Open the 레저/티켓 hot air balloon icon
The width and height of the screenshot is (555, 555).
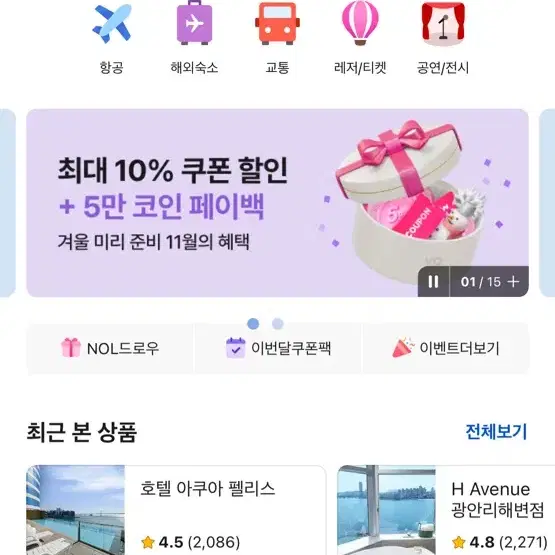pos(360,23)
